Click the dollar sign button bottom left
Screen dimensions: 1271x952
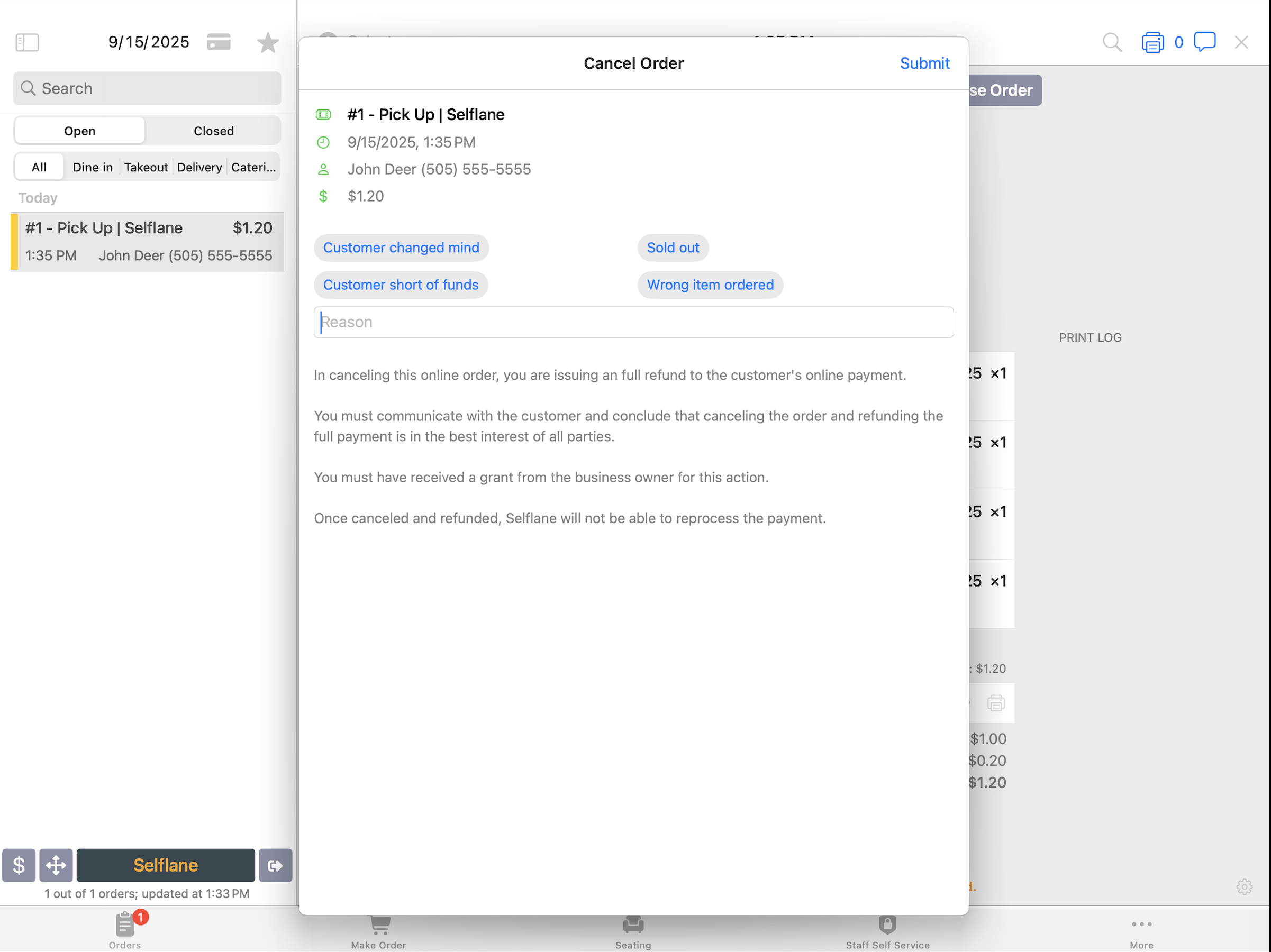point(19,865)
